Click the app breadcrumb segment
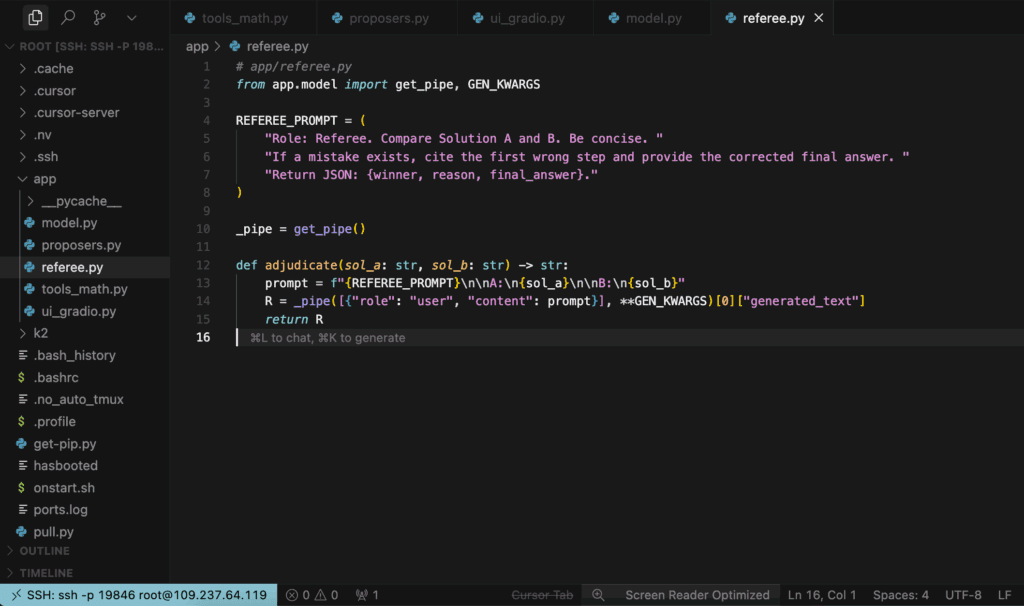The height and width of the screenshot is (606, 1024). (x=197, y=46)
